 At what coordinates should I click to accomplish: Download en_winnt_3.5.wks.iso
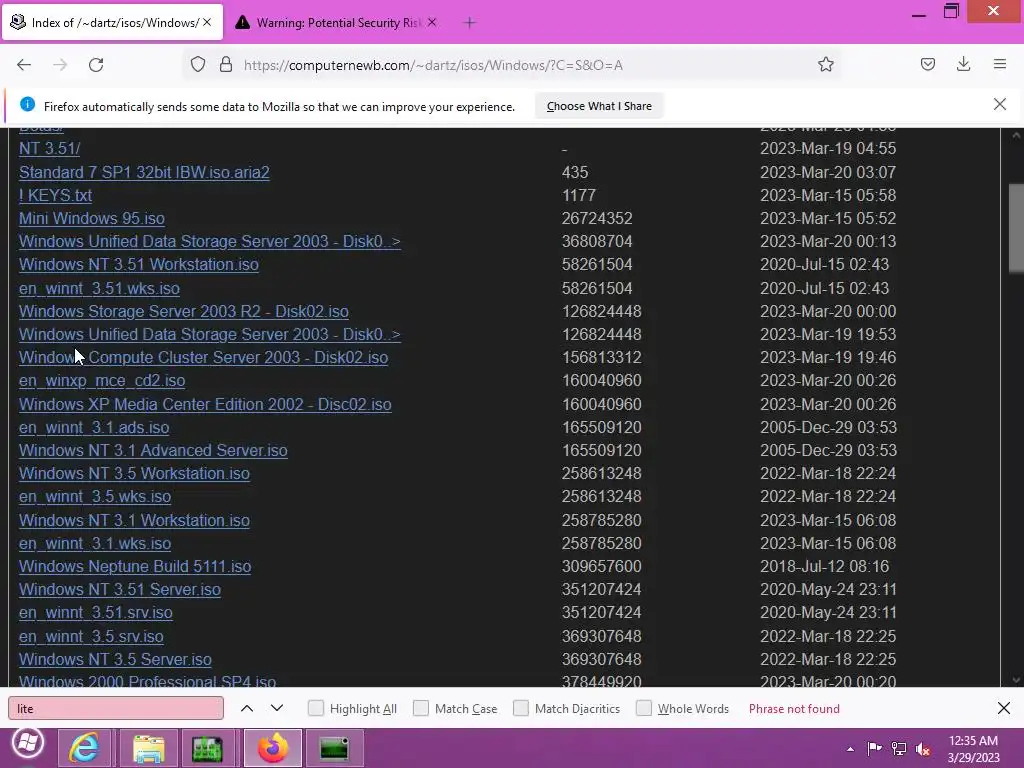coord(95,496)
